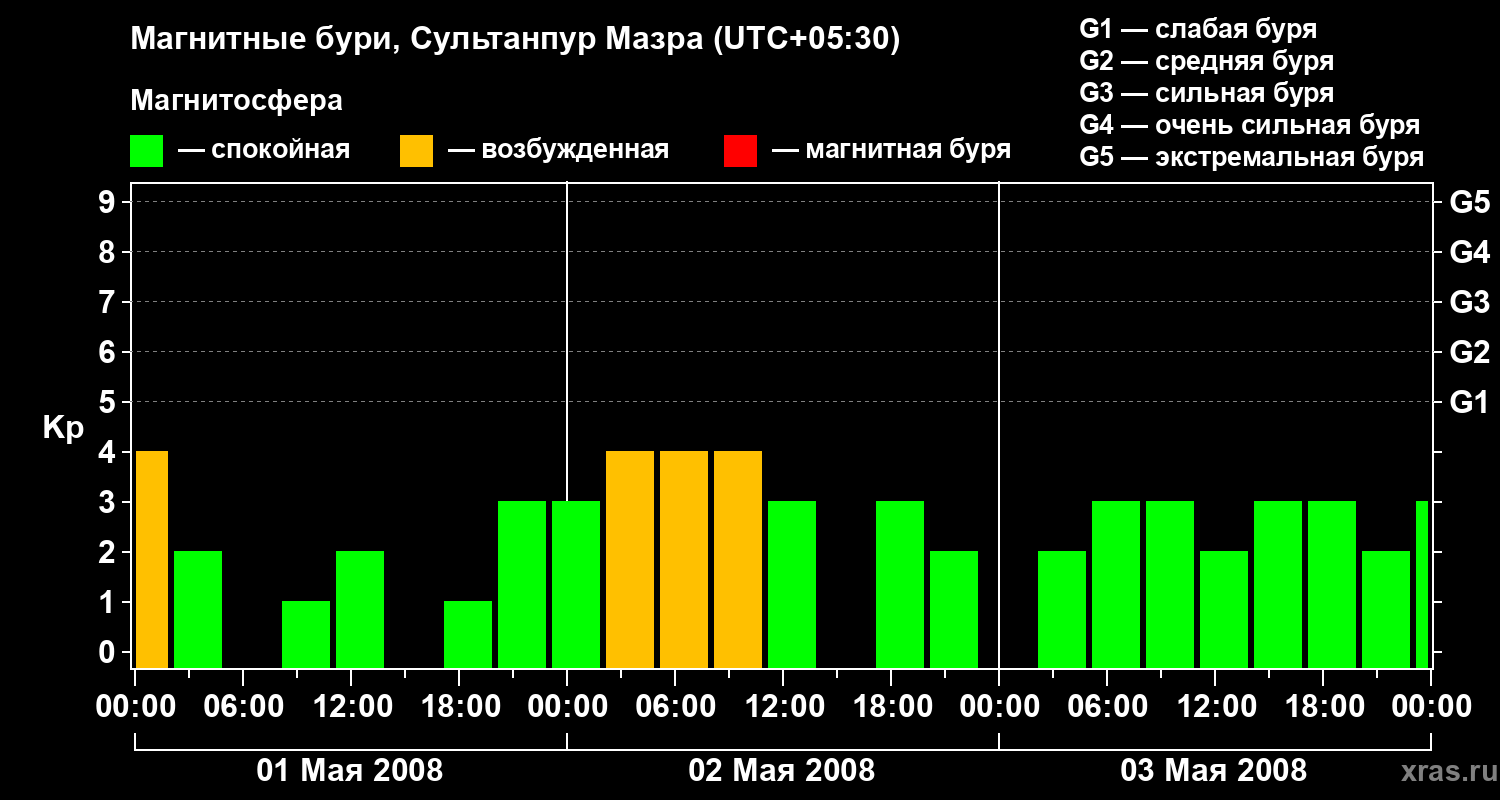Click the 00:00 label starting 02 Мая
The height and width of the screenshot is (800, 1500).
click(567, 706)
